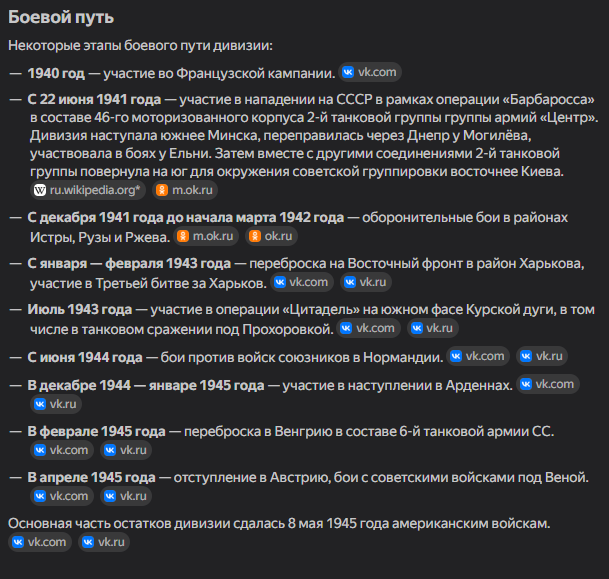609x579 pixels.
Task: Open the ru.wikipedia.org source chip
Action: pos(88,190)
